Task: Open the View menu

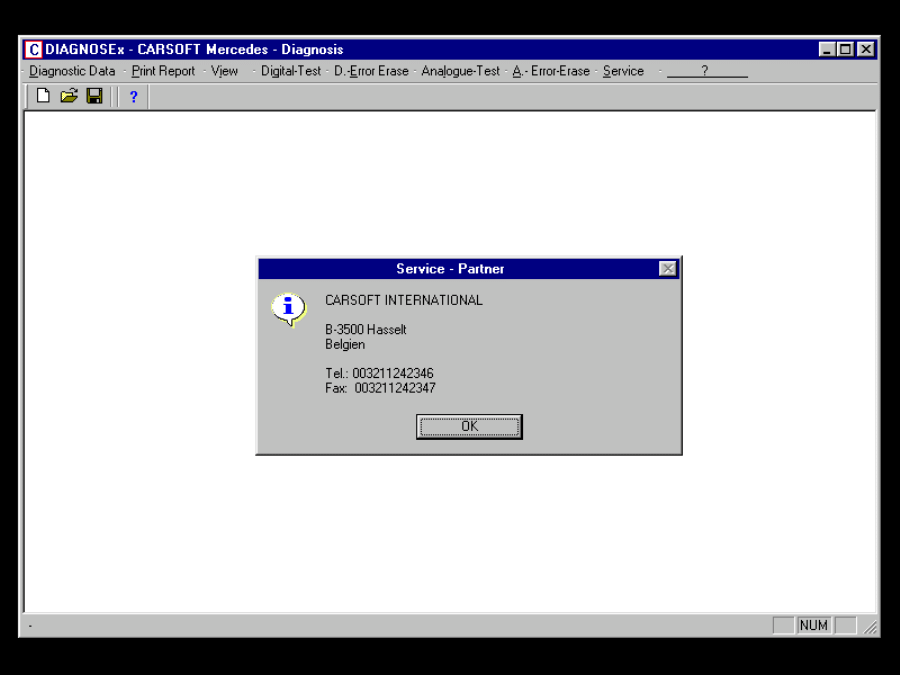Action: point(224,71)
